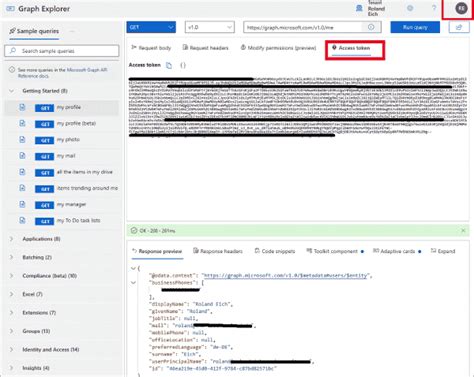Open the Adaptive cards tab

pos(397,251)
